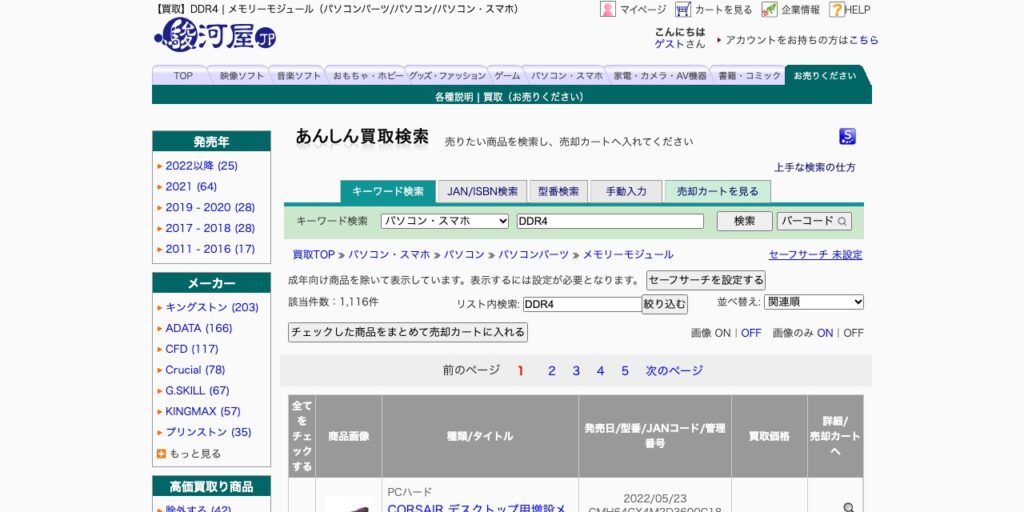Open the category dropdown パソコン・スマホ

point(445,221)
